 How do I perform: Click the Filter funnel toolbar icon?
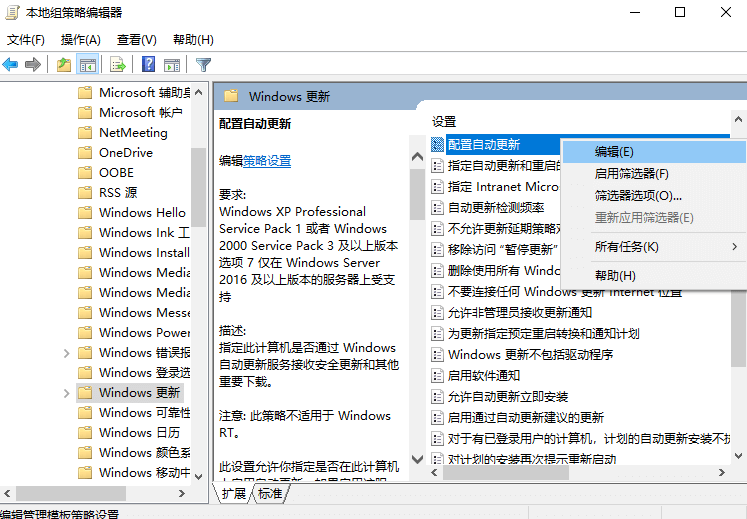pos(203,64)
